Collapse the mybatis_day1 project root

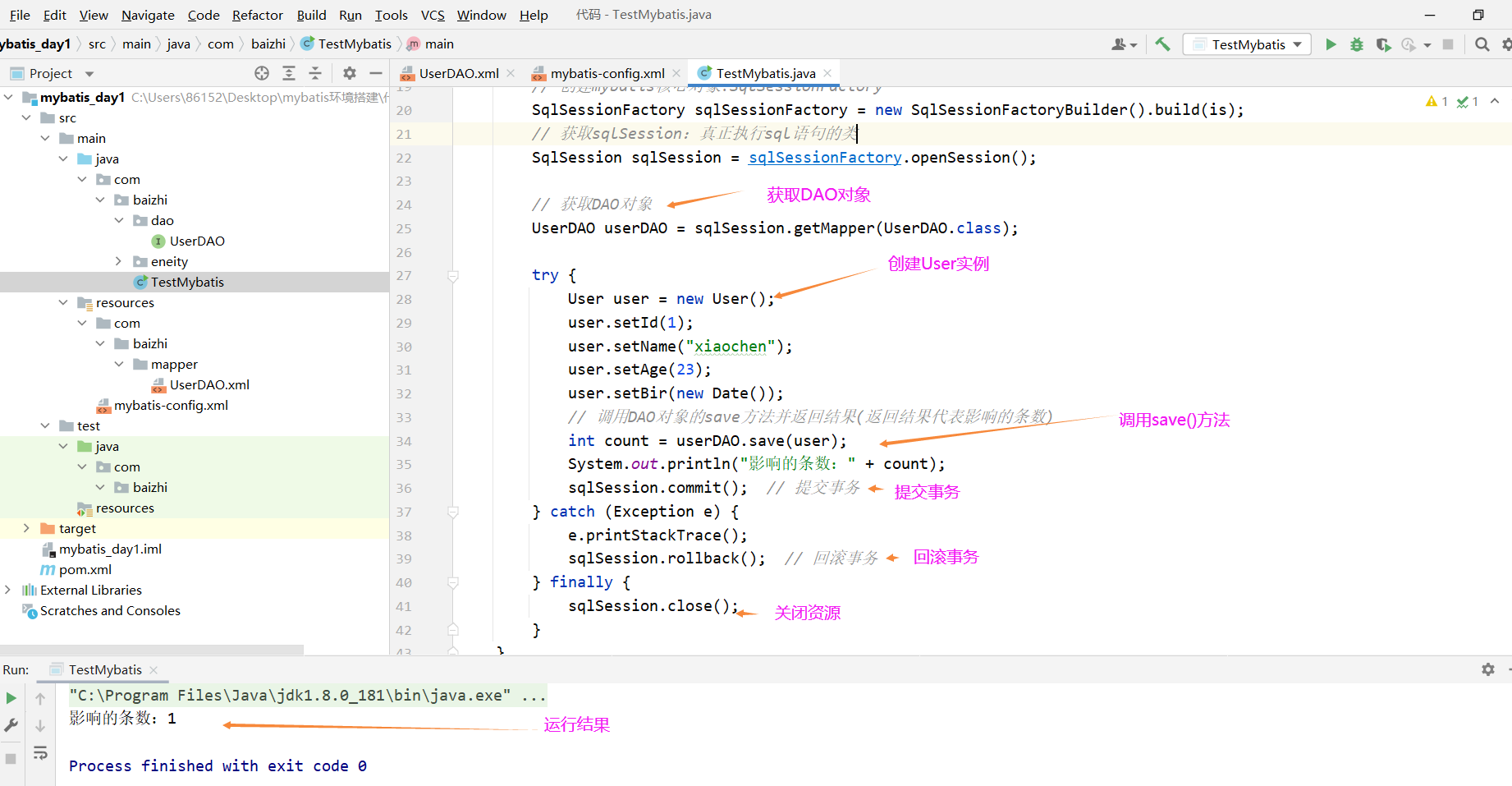pos(8,97)
